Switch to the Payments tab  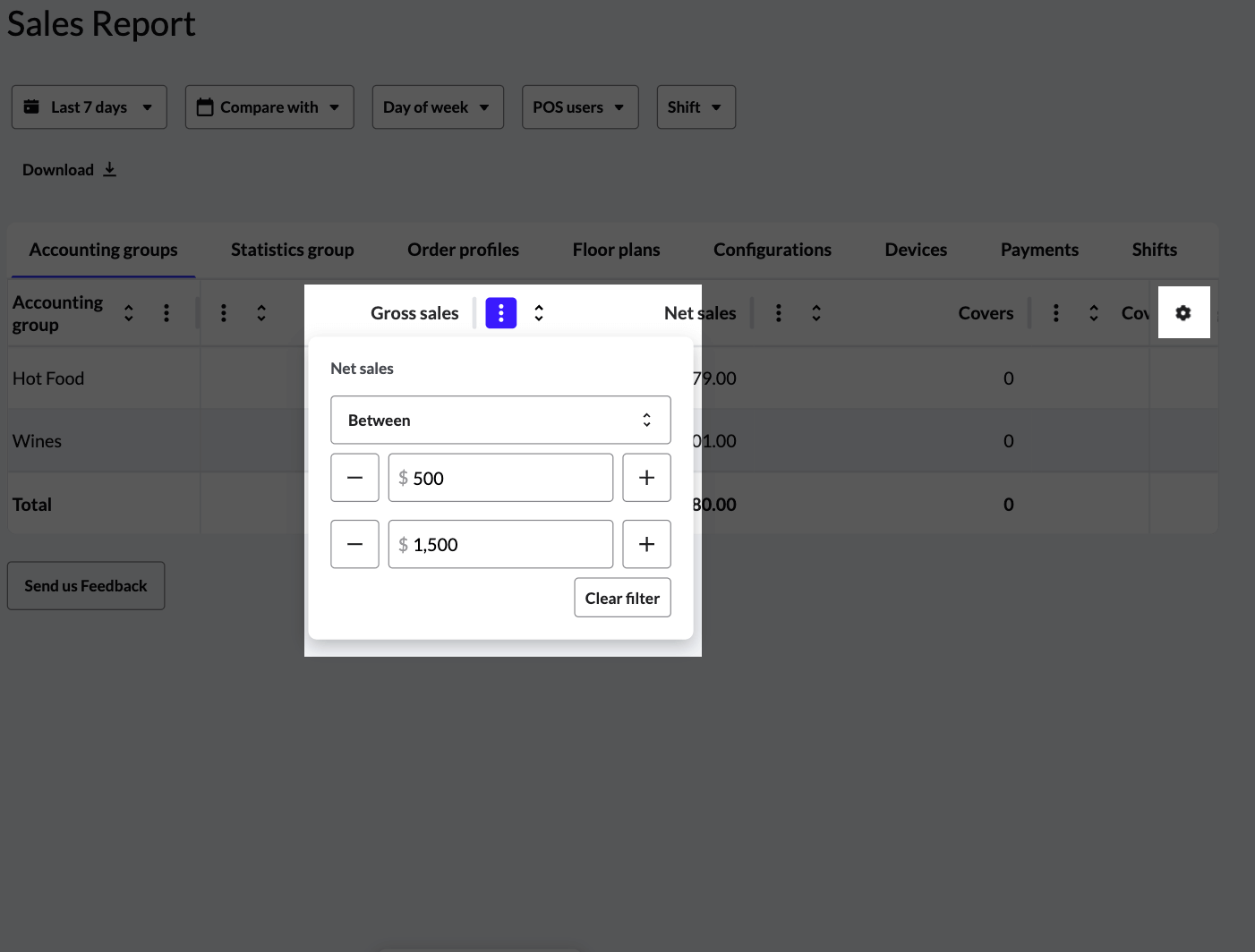pyautogui.click(x=1038, y=250)
